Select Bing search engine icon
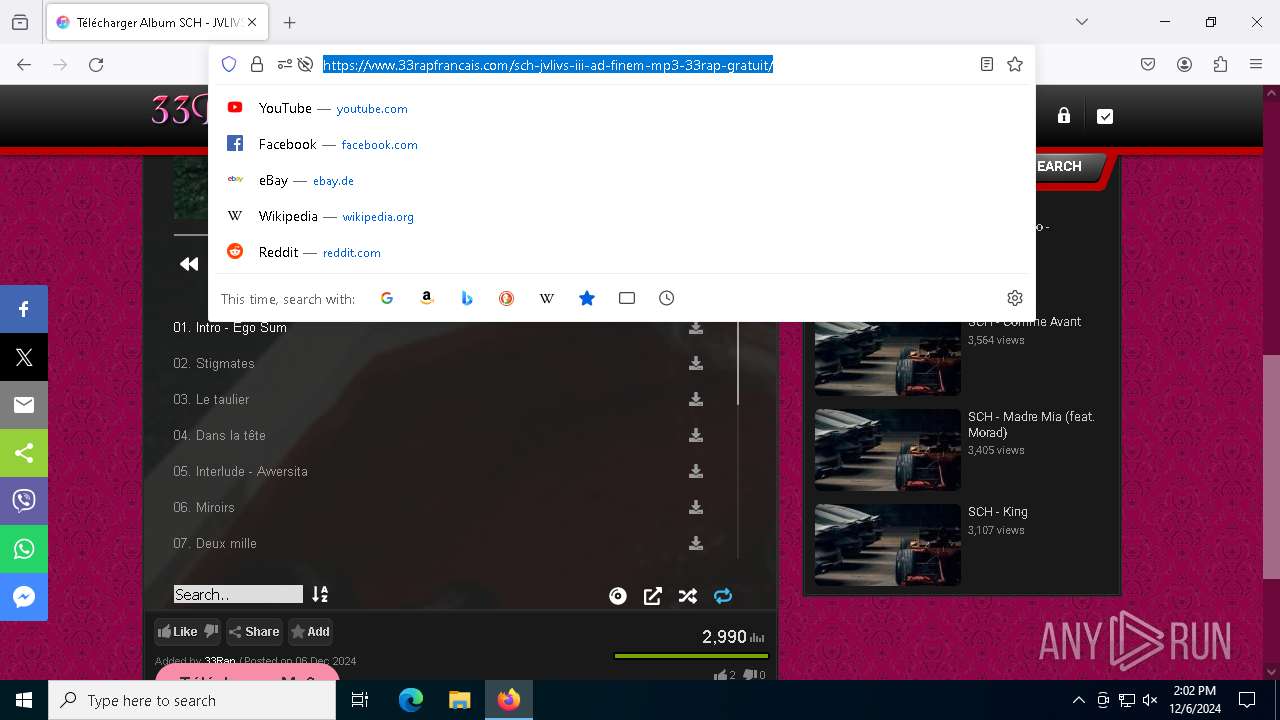 point(467,298)
